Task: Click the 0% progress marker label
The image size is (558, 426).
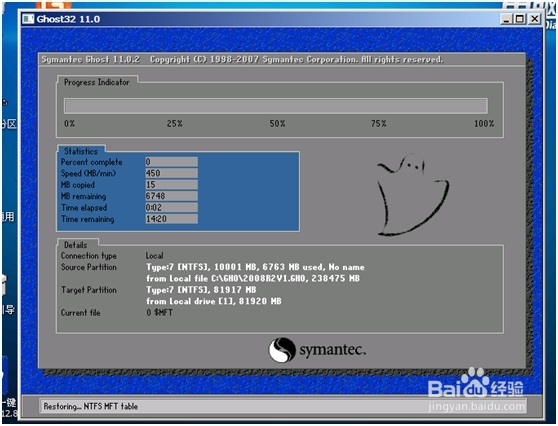Action: [69, 124]
